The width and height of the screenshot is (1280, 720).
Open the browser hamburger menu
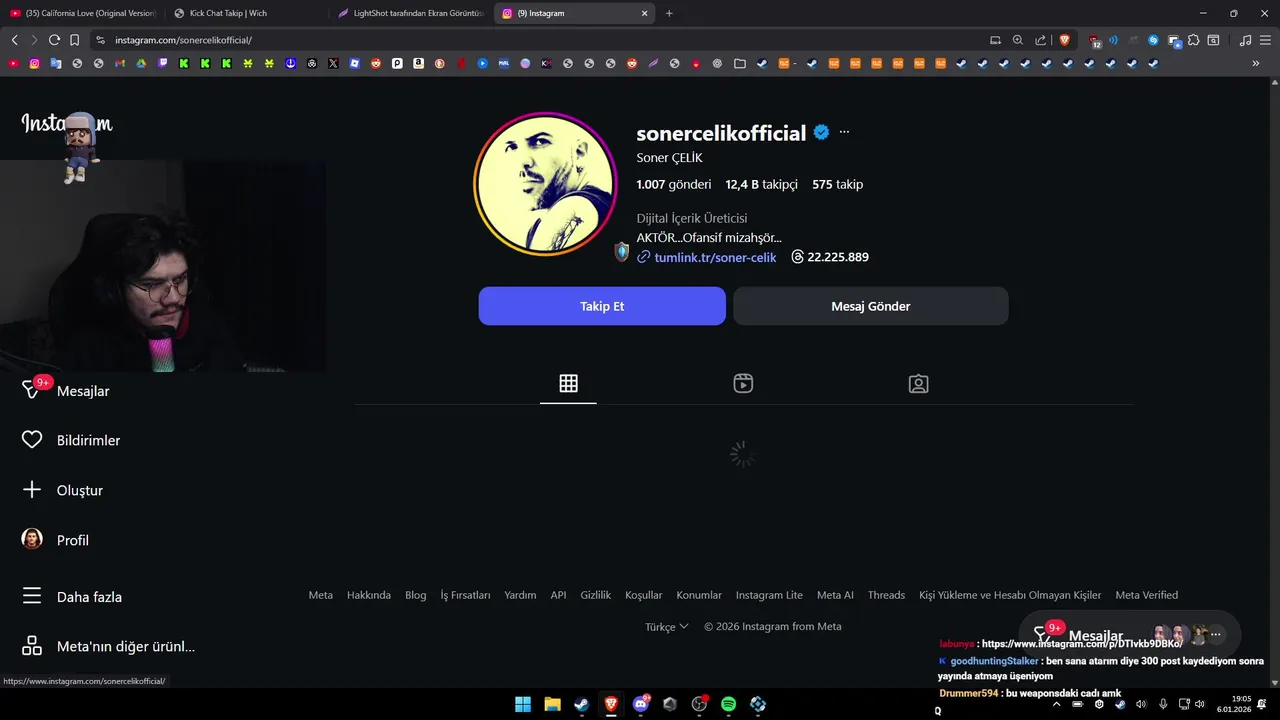point(1263,40)
